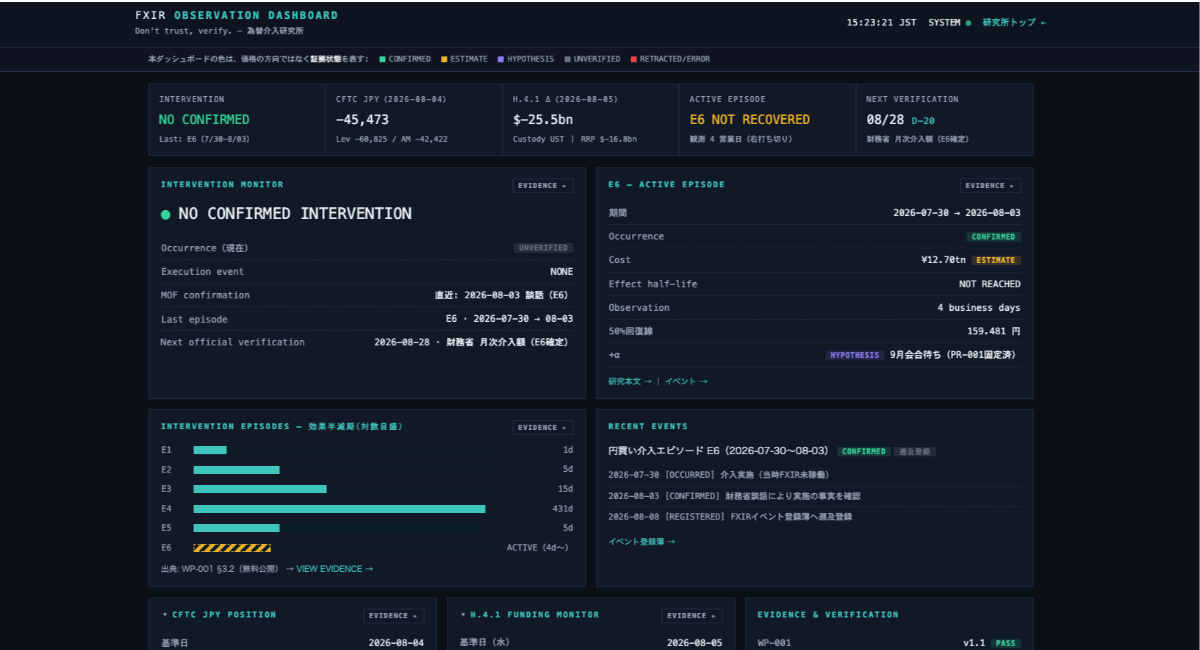Click the E1 half-life bar

pyautogui.click(x=210, y=450)
